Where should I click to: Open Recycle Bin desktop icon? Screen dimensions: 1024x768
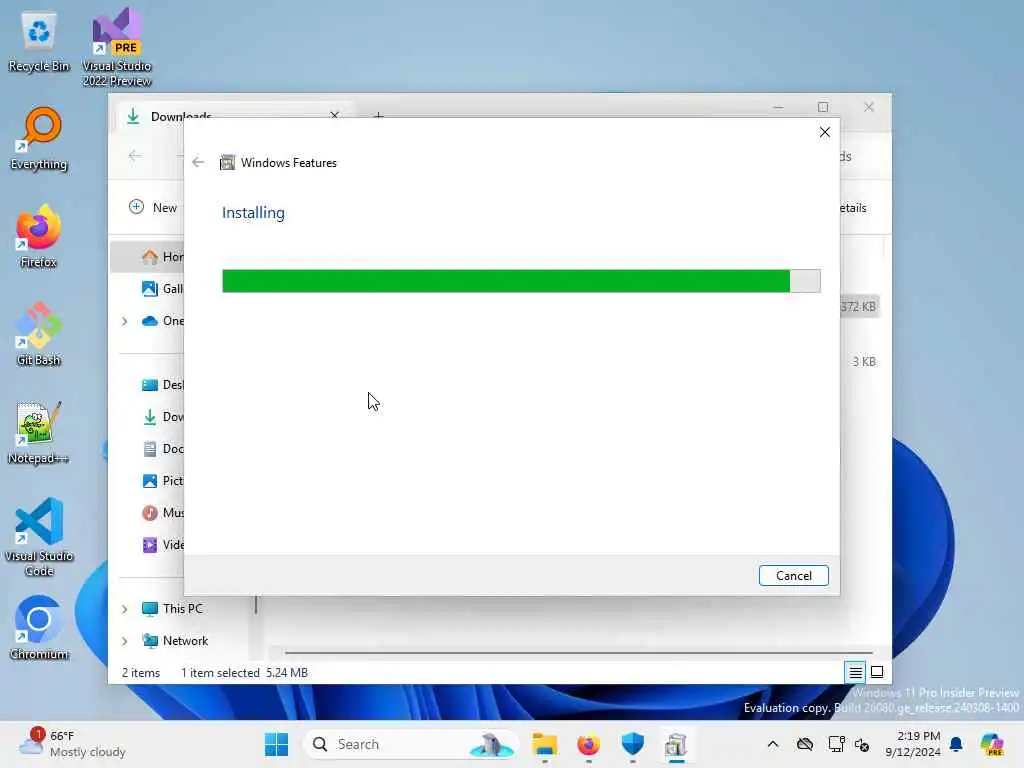coord(39,42)
